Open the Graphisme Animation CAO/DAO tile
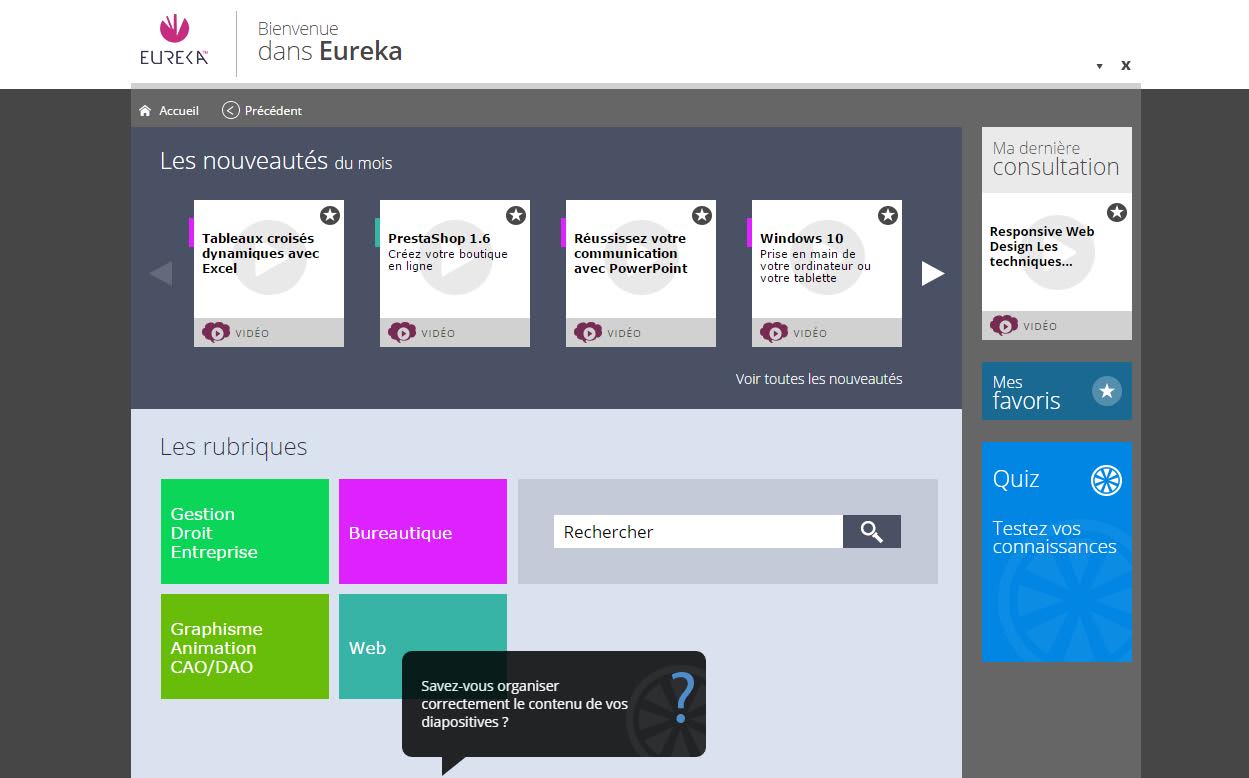The height and width of the screenshot is (778, 1249). (x=245, y=646)
